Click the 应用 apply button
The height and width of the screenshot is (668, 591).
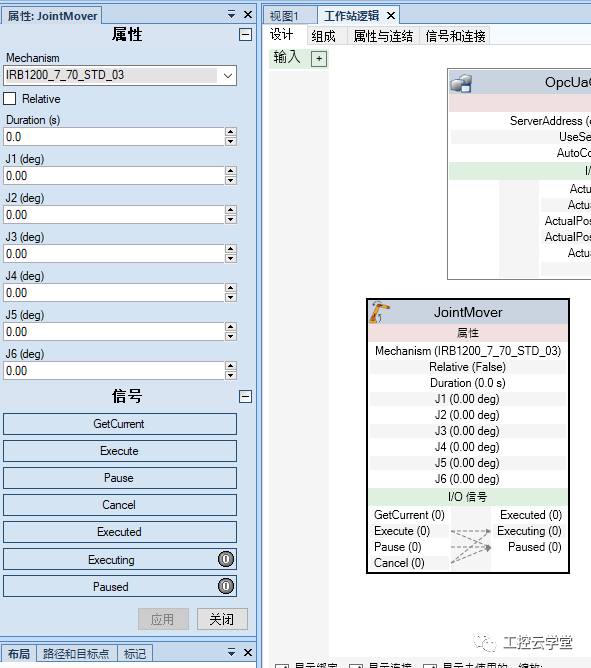click(163, 619)
